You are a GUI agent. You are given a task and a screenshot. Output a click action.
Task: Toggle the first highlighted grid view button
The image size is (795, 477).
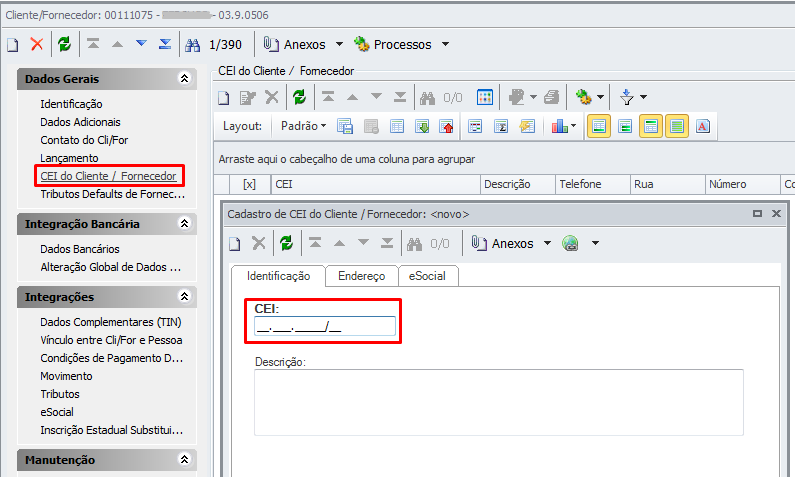coord(599,126)
